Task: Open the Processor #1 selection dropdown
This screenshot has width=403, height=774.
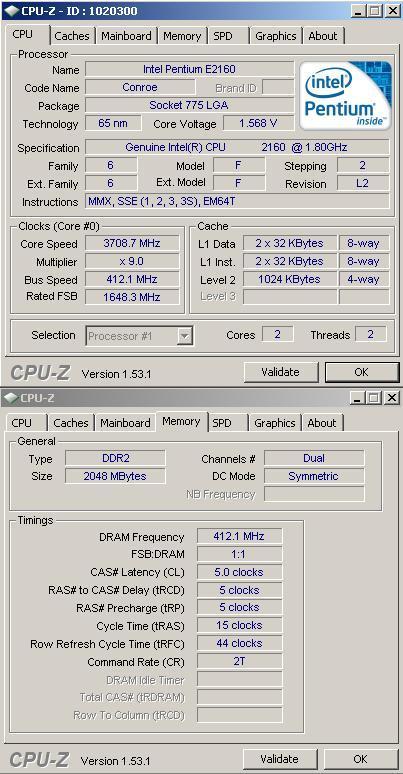Action: 140,336
